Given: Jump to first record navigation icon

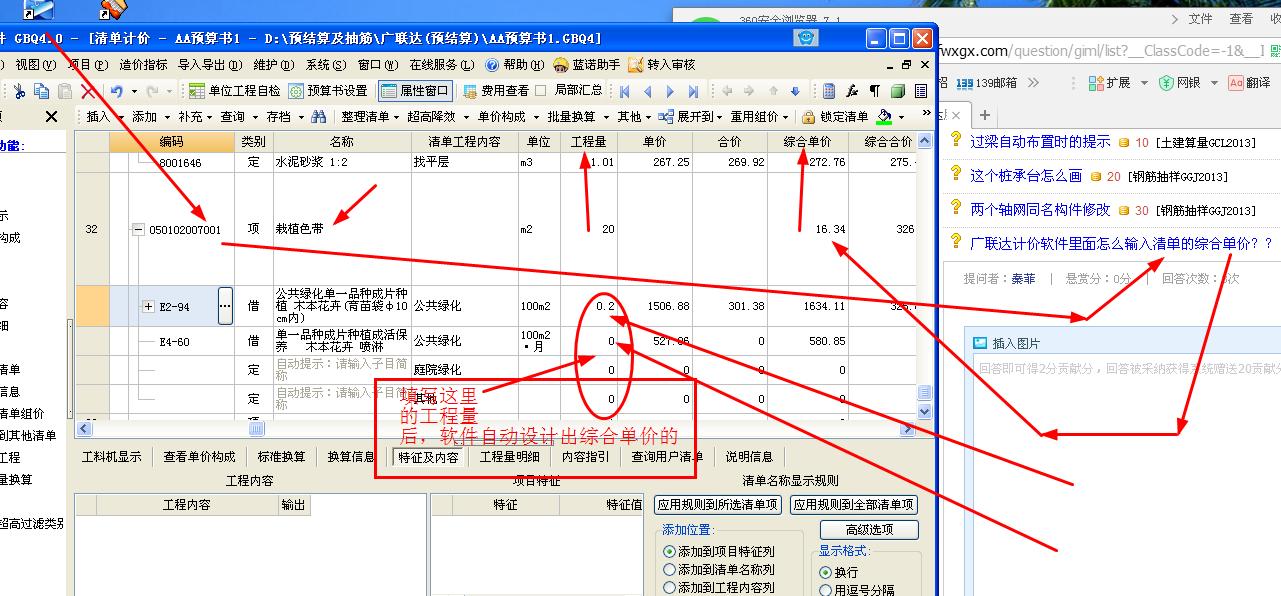Looking at the screenshot, I should tap(625, 91).
